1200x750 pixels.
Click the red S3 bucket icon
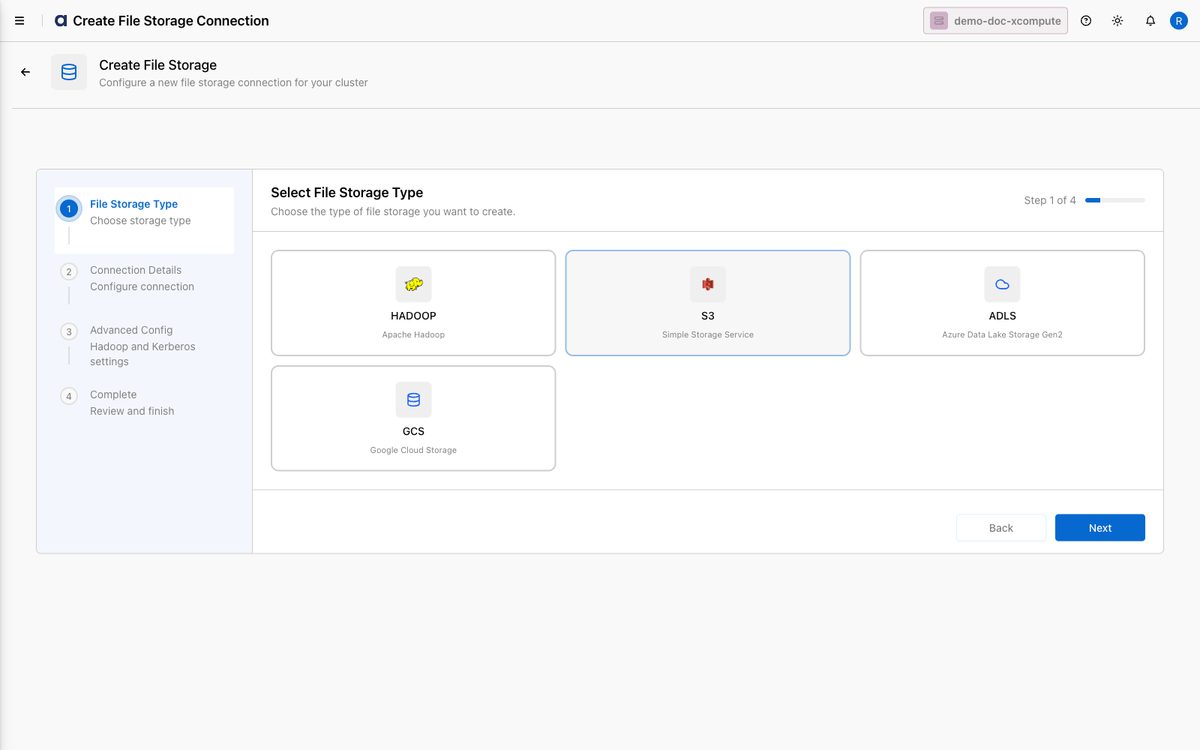708,285
